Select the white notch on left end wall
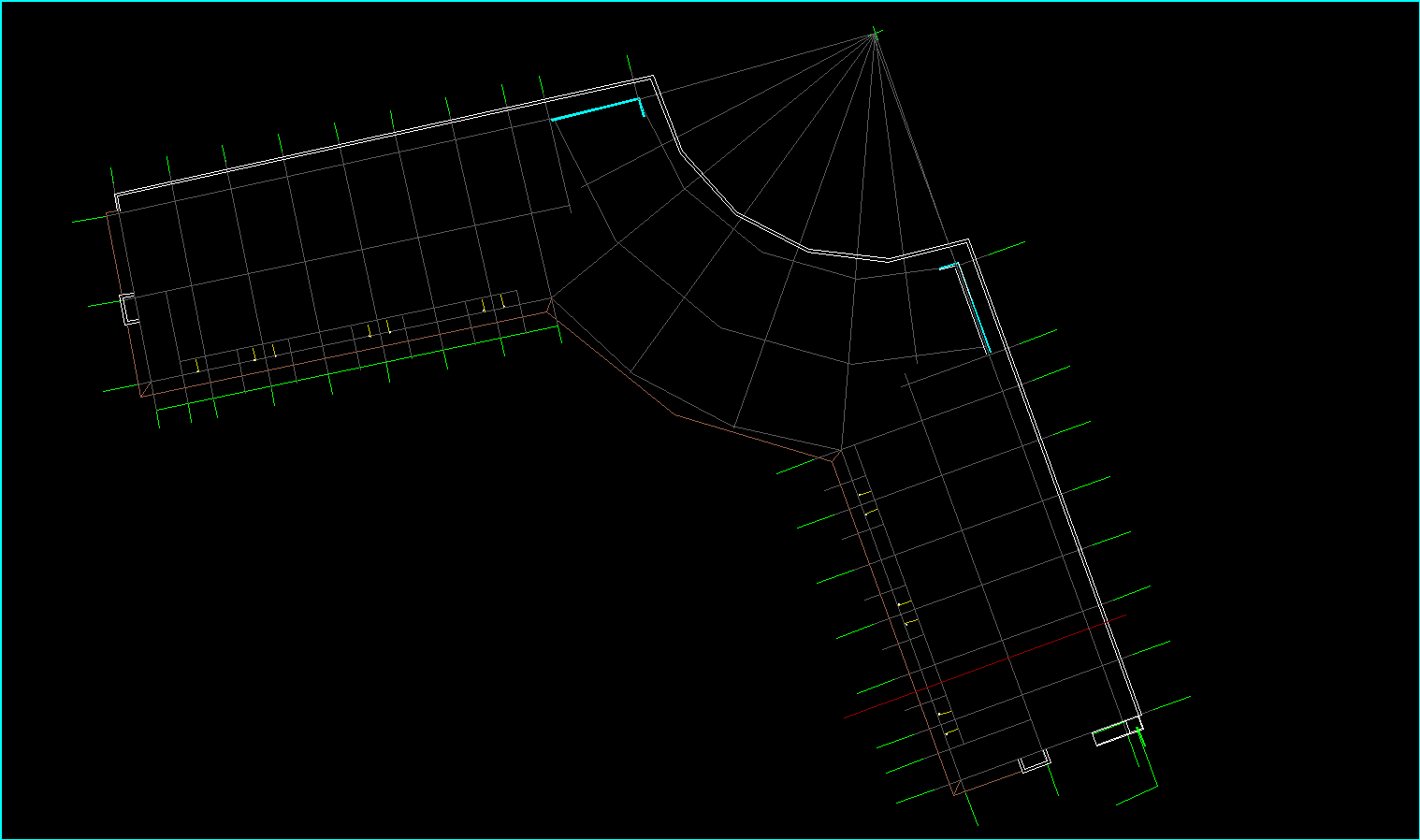The height and width of the screenshot is (840, 1420). point(126,309)
